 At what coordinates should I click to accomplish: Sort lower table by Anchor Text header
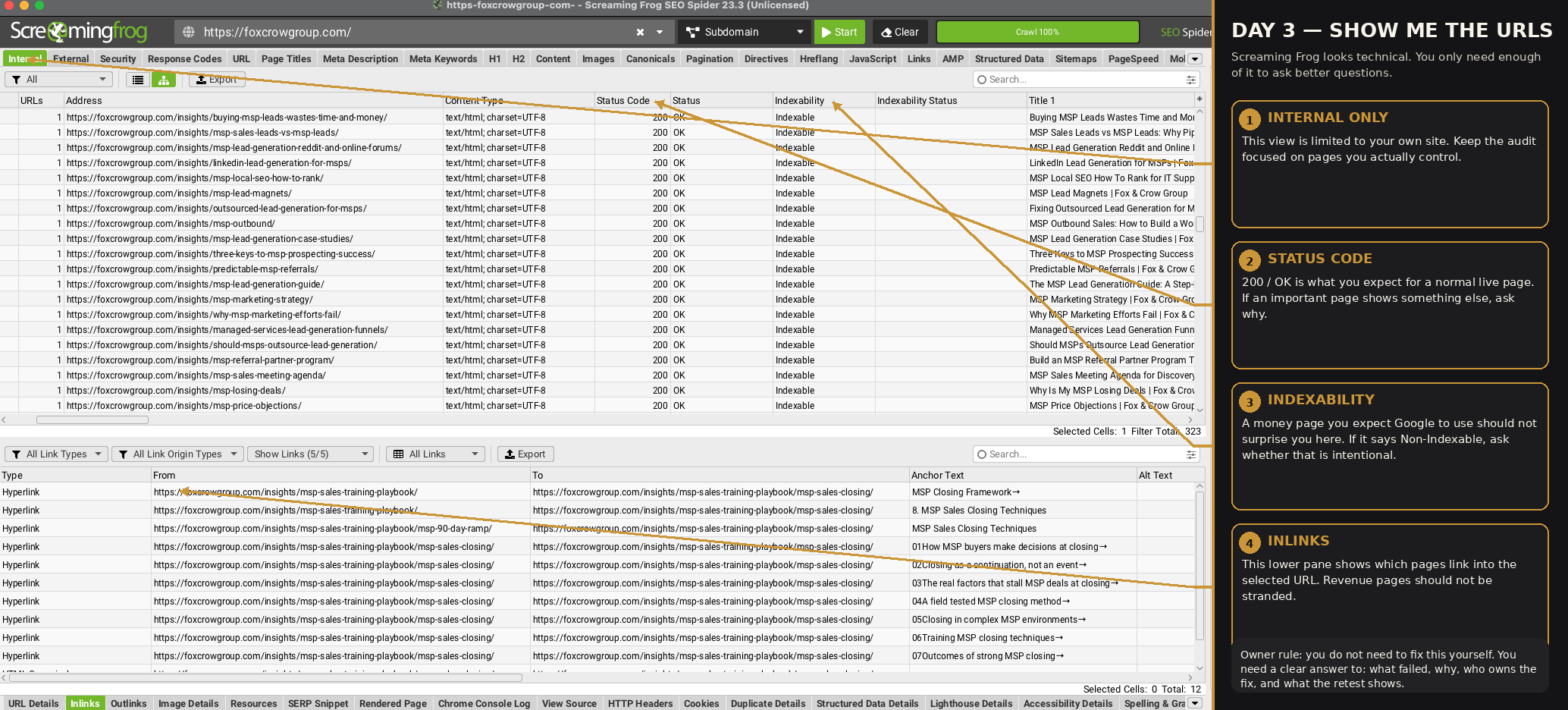click(1022, 476)
